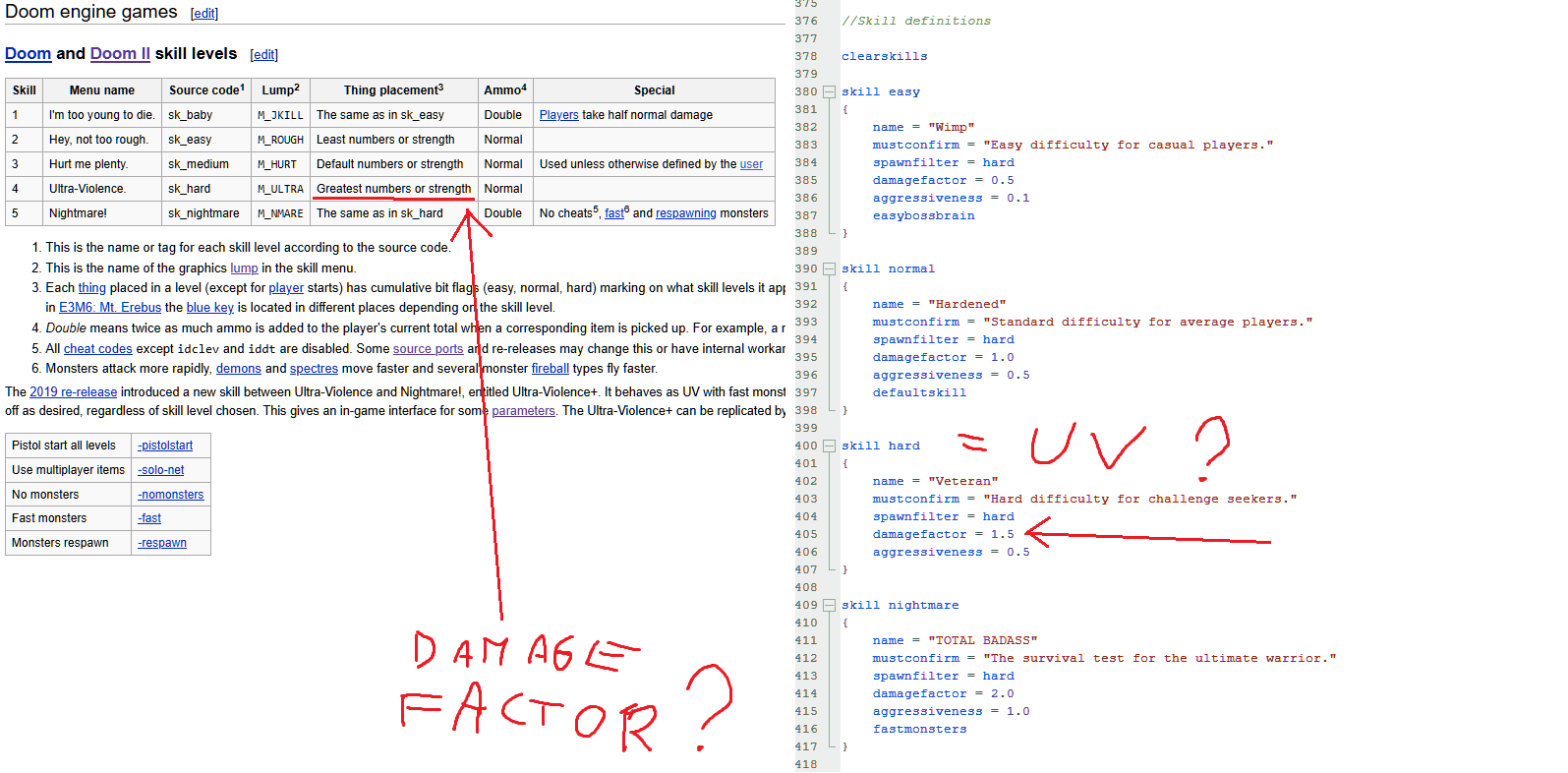This screenshot has height=773, width=1568.
Task: Place cursor on 'defaultskill' line
Action: (x=919, y=392)
